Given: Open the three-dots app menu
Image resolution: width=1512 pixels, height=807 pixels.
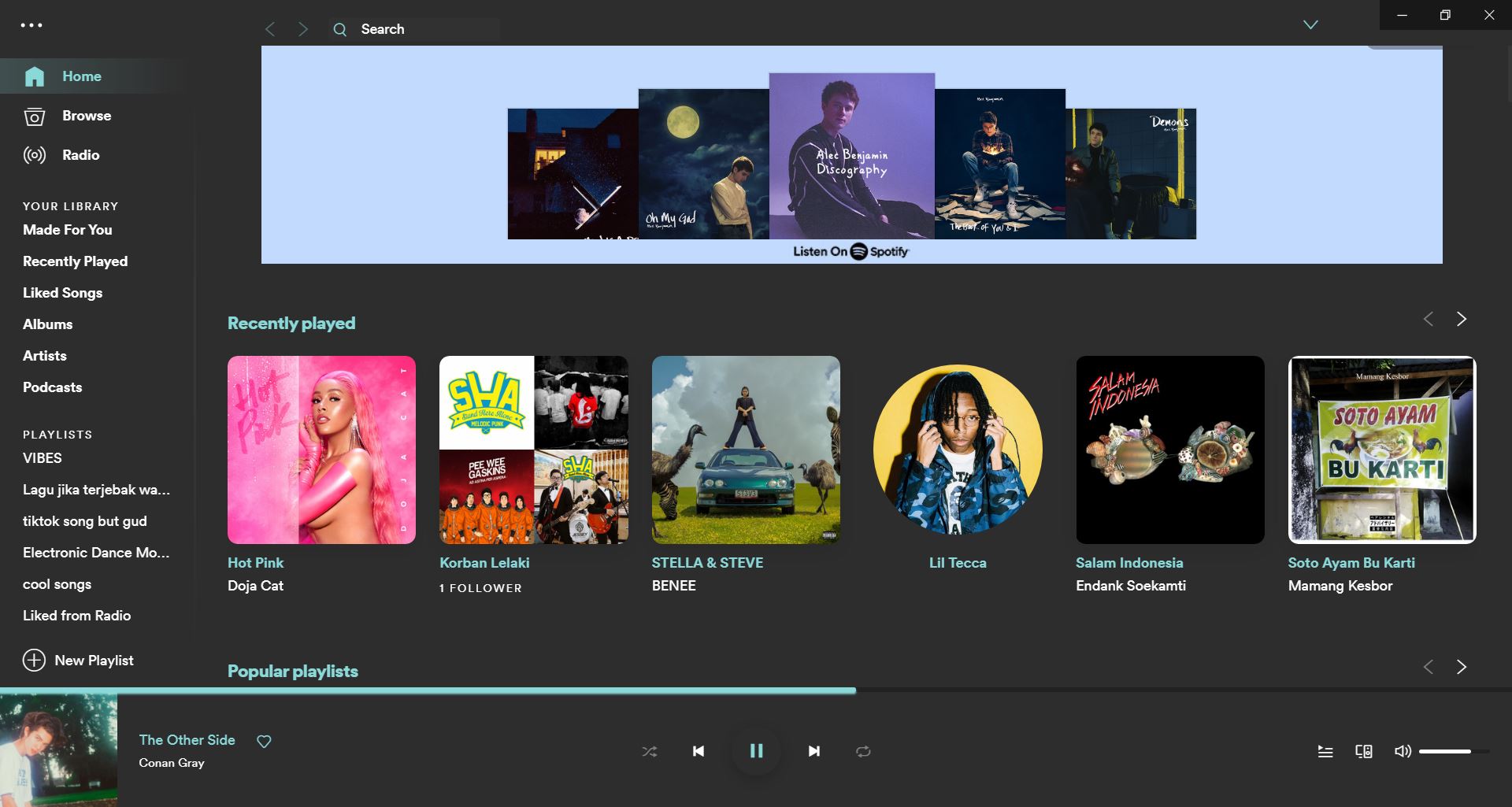Looking at the screenshot, I should tap(31, 25).
